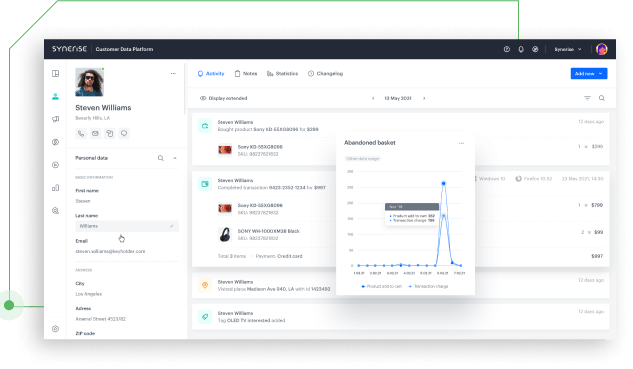Search within Personal data section

[x=161, y=158]
